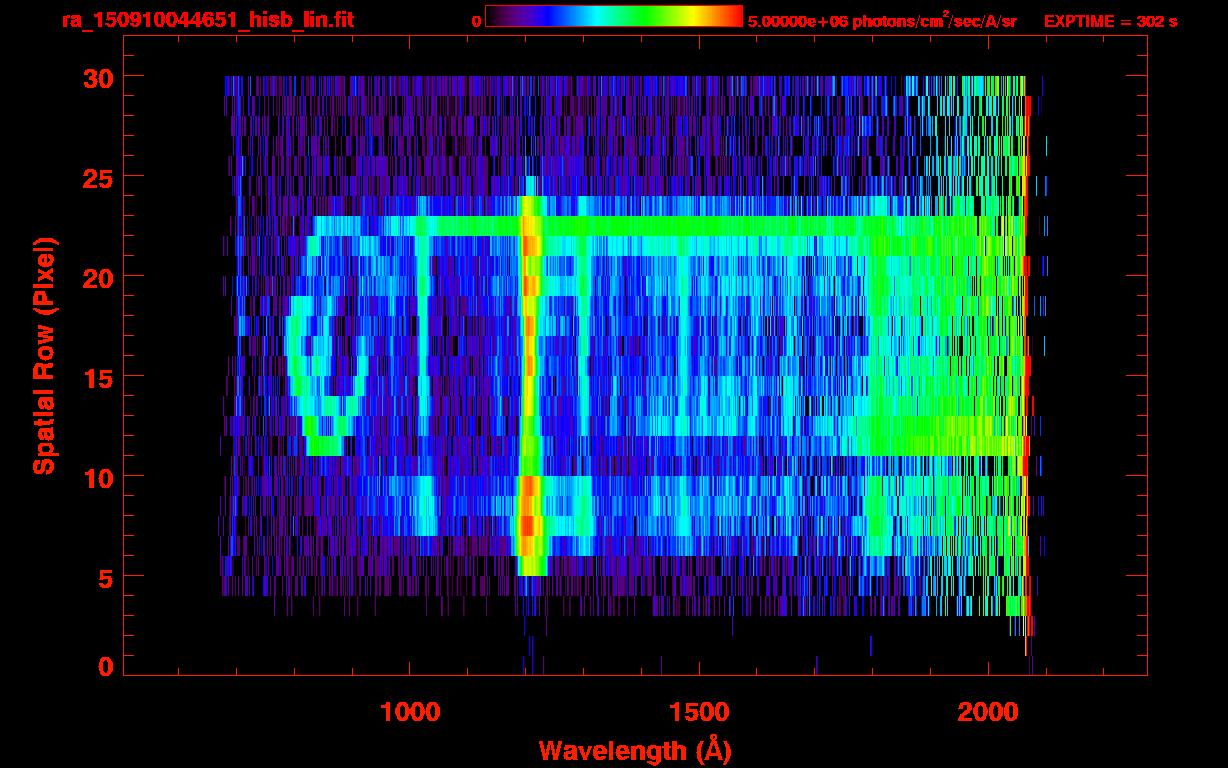Viewport: 1228px width, 768px height.
Task: Click the Spatial Row (Pixel) axis label
Action: (43, 356)
